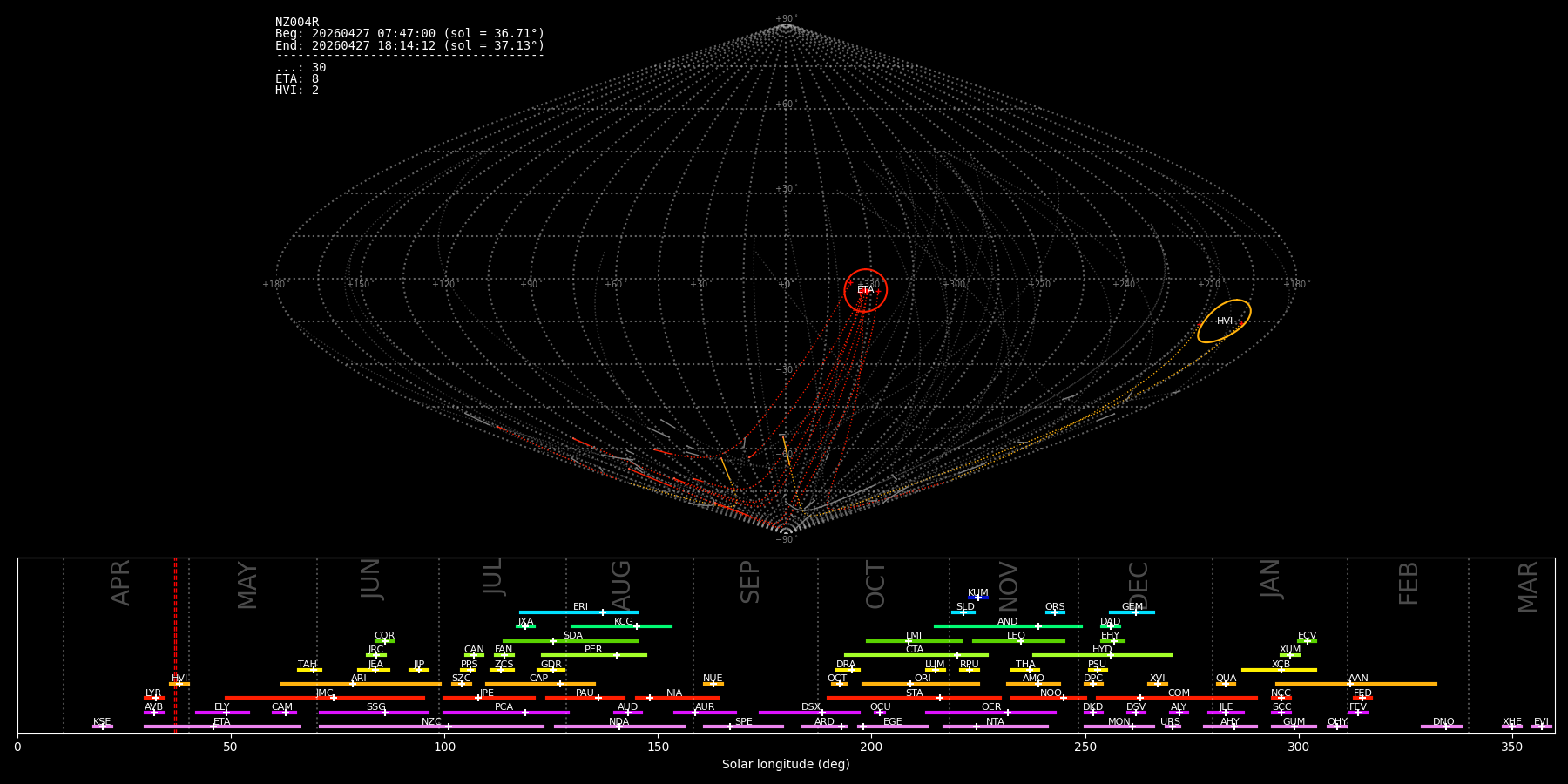Image resolution: width=1568 pixels, height=784 pixels.
Task: Select the CTA shower bar
Action: click(x=916, y=655)
